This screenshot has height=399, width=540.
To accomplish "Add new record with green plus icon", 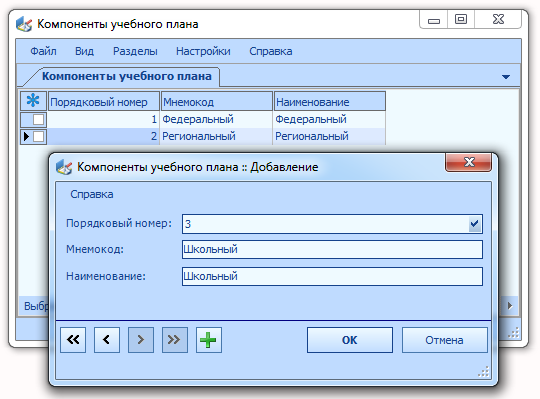I will pos(209,340).
